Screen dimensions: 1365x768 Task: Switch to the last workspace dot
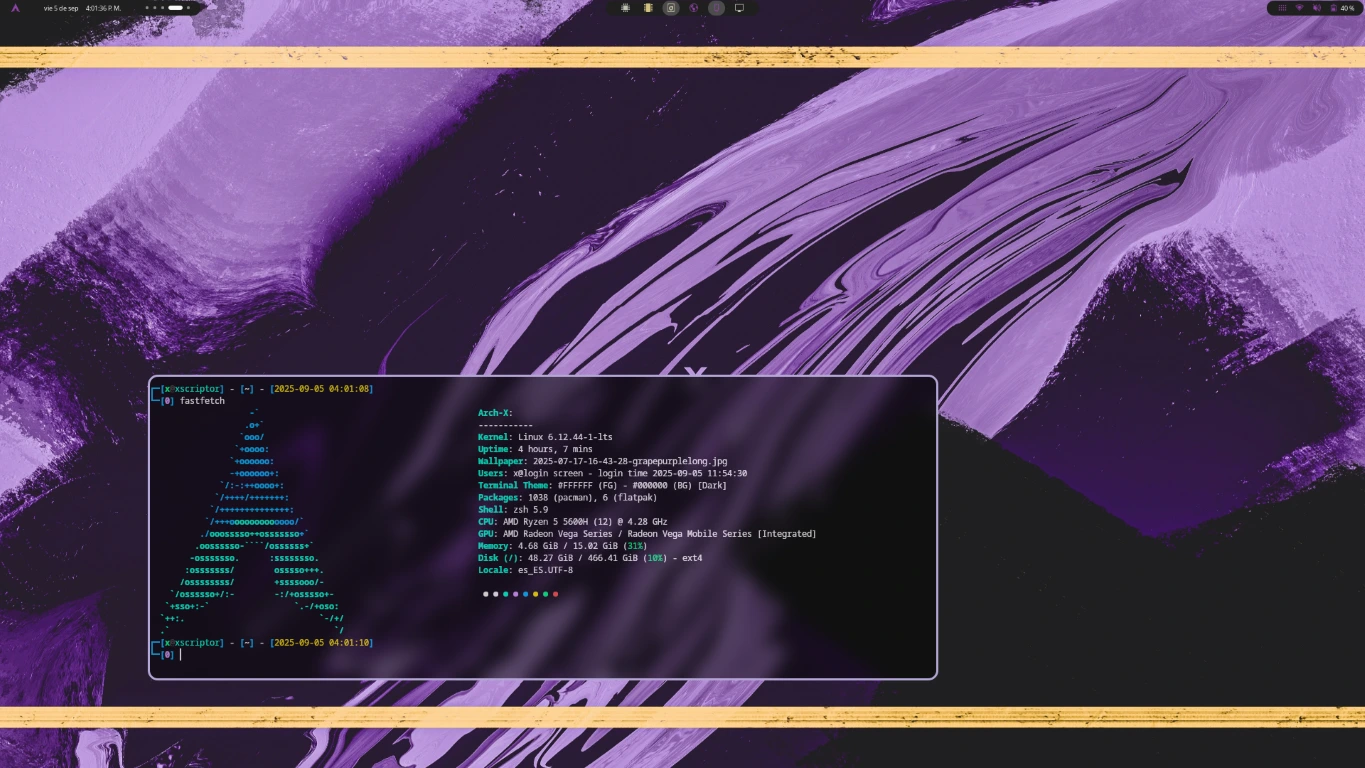coord(189,7)
